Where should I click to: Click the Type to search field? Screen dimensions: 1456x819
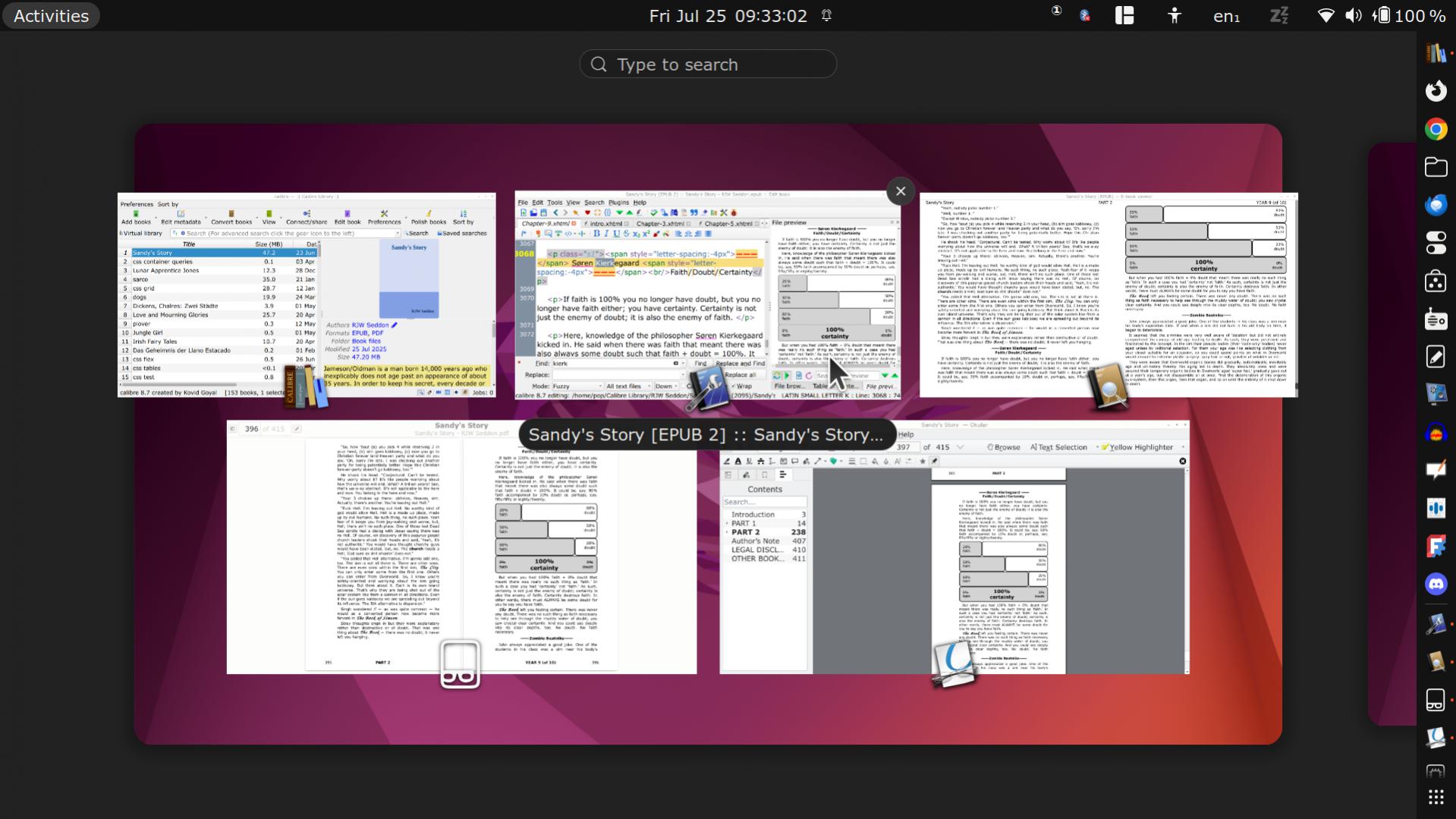(708, 65)
